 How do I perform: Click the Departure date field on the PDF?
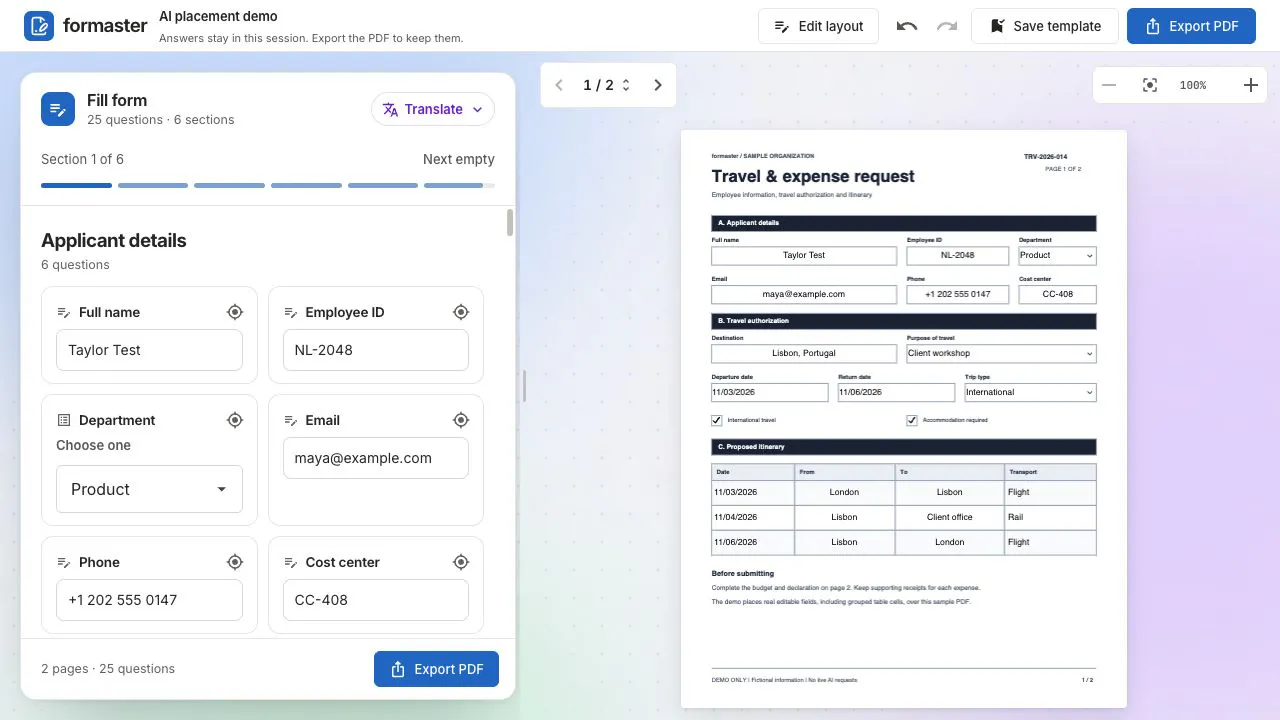770,392
